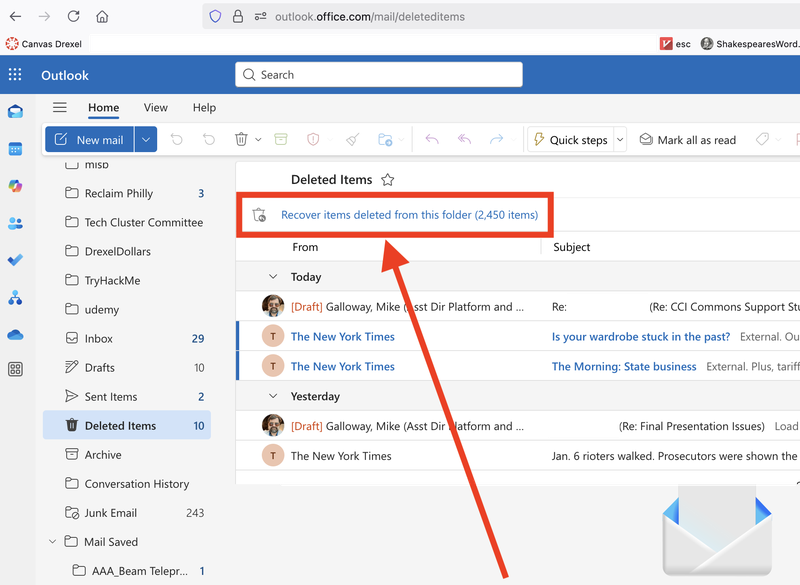Open Copilot from the left rail

(x=15, y=186)
